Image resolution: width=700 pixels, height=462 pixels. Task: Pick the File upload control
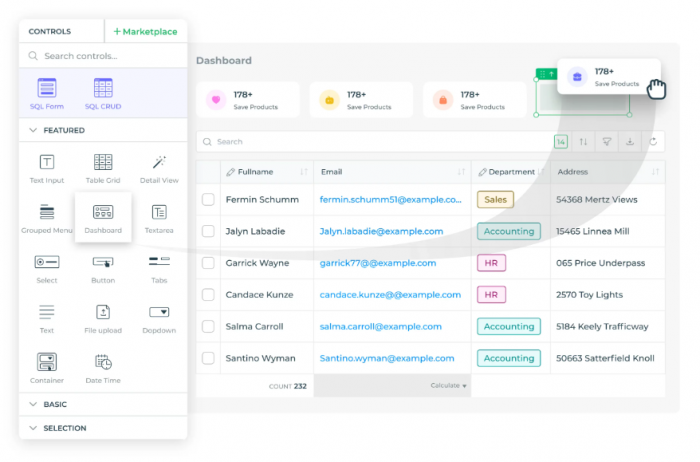(103, 319)
